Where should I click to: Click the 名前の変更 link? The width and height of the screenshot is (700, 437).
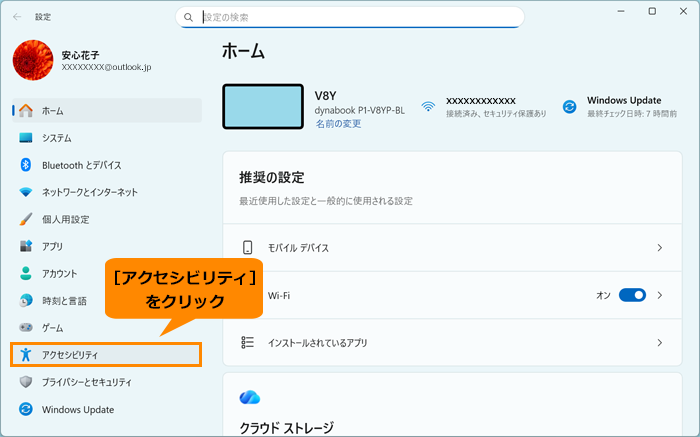pos(338,124)
